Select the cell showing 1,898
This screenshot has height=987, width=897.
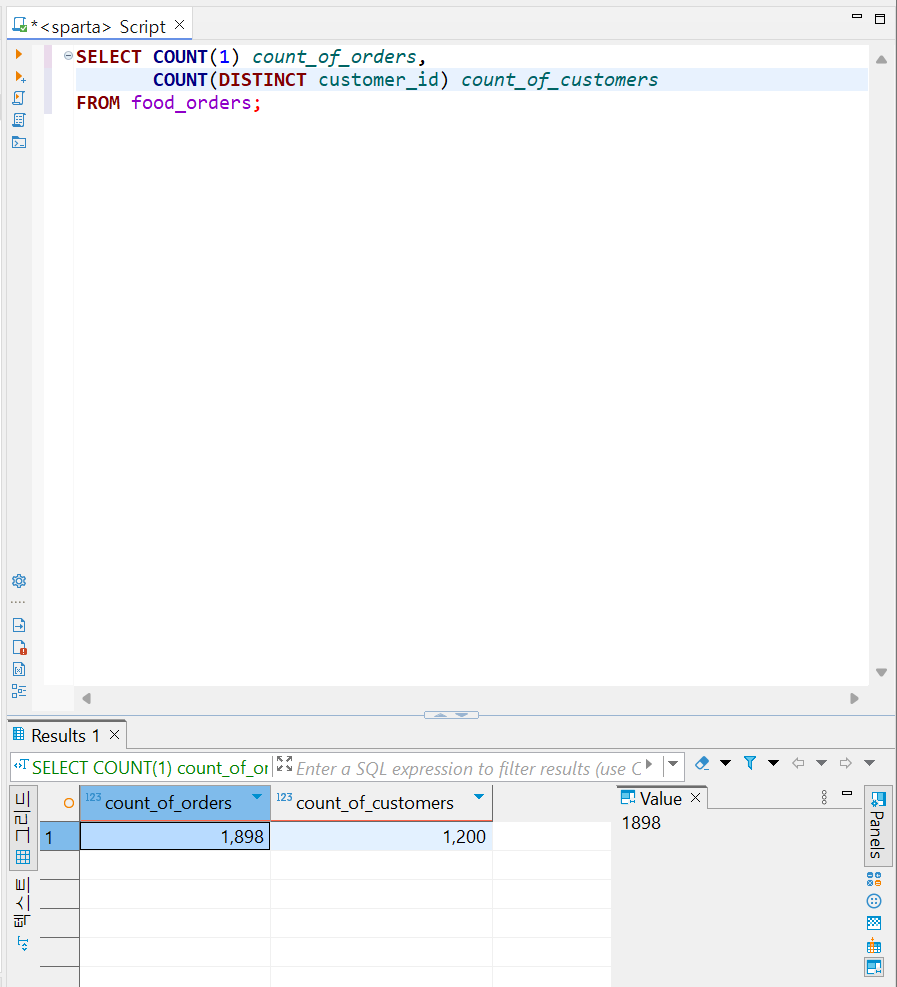[175, 837]
